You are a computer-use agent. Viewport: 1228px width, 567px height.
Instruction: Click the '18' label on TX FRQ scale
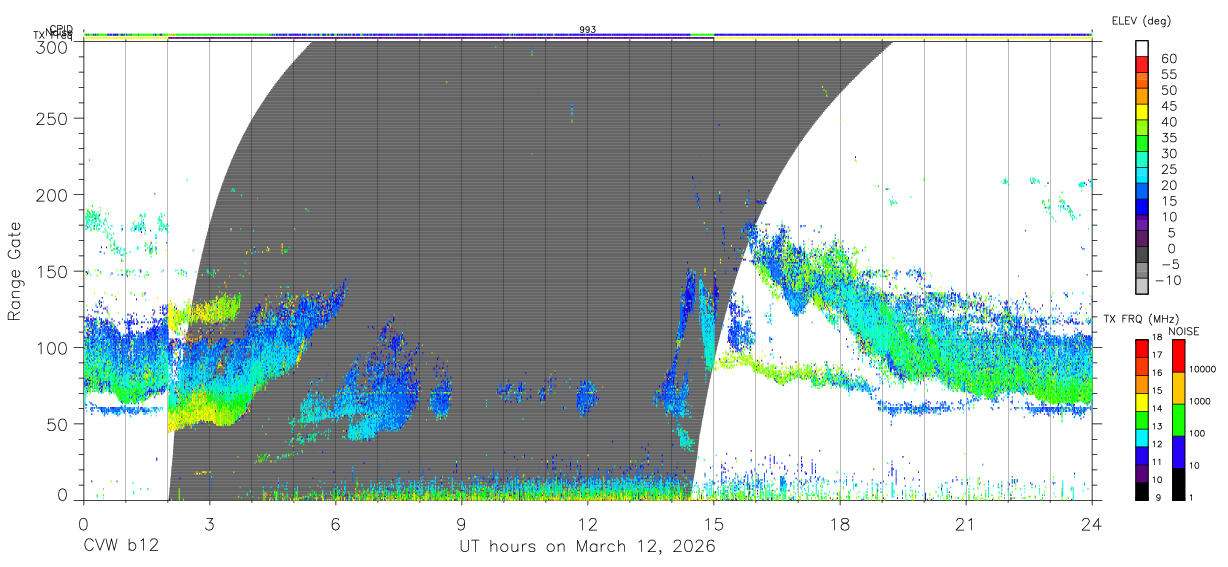click(1158, 339)
